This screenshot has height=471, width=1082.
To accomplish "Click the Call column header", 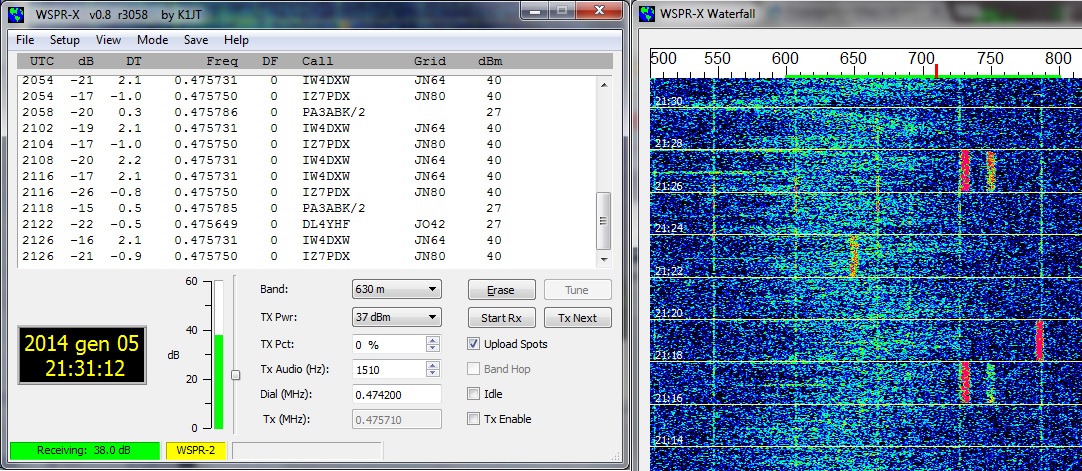I will [317, 61].
